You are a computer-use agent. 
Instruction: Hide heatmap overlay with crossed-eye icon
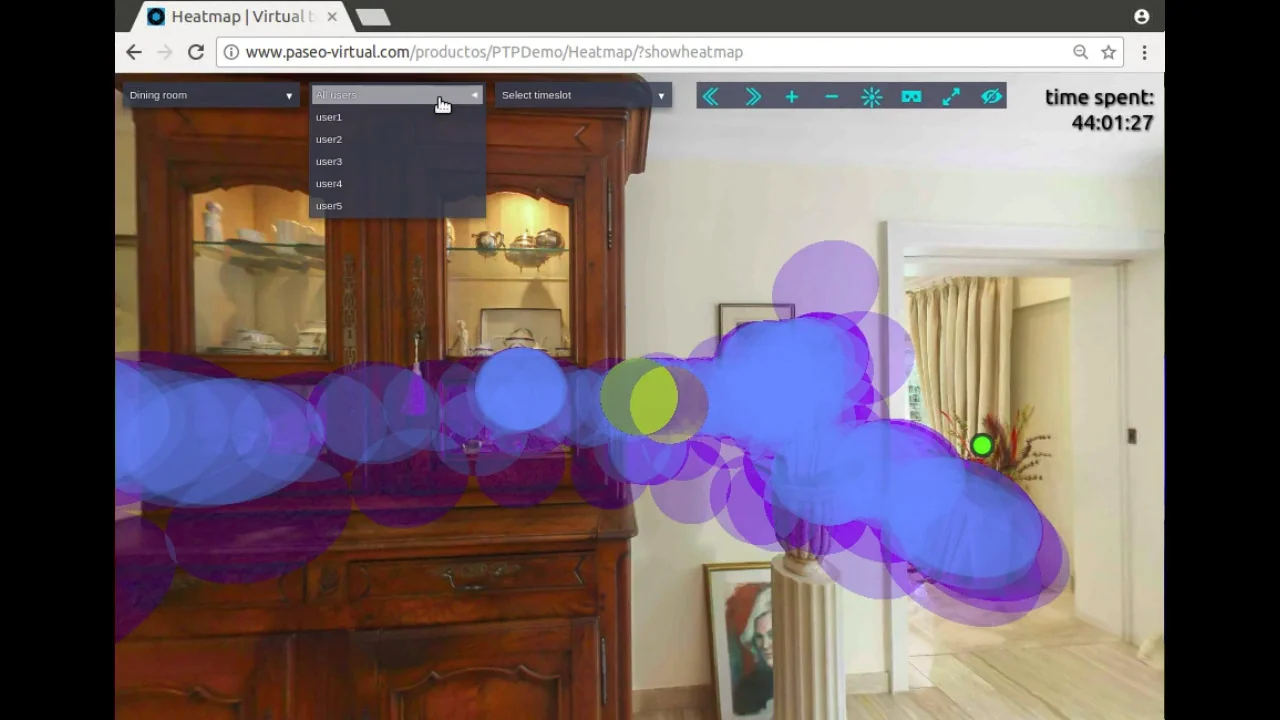click(991, 96)
